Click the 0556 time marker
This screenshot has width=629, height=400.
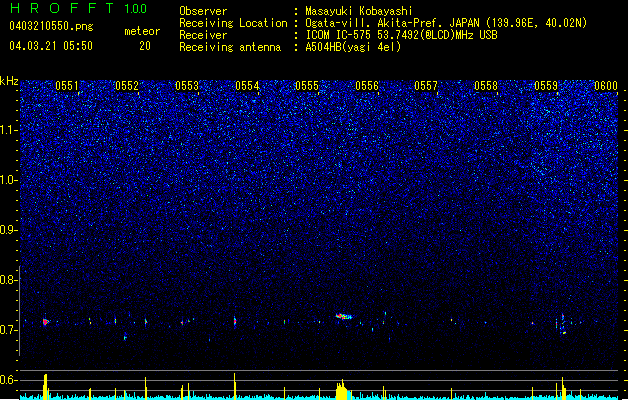tap(367, 86)
